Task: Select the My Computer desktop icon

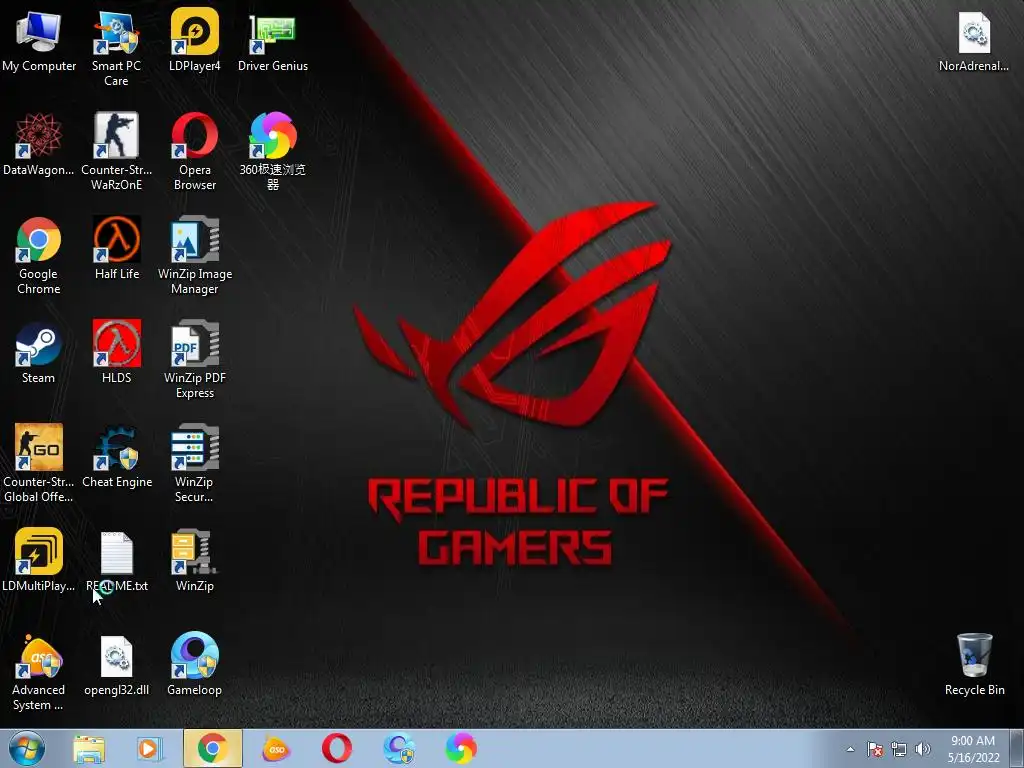Action: pyautogui.click(x=39, y=40)
